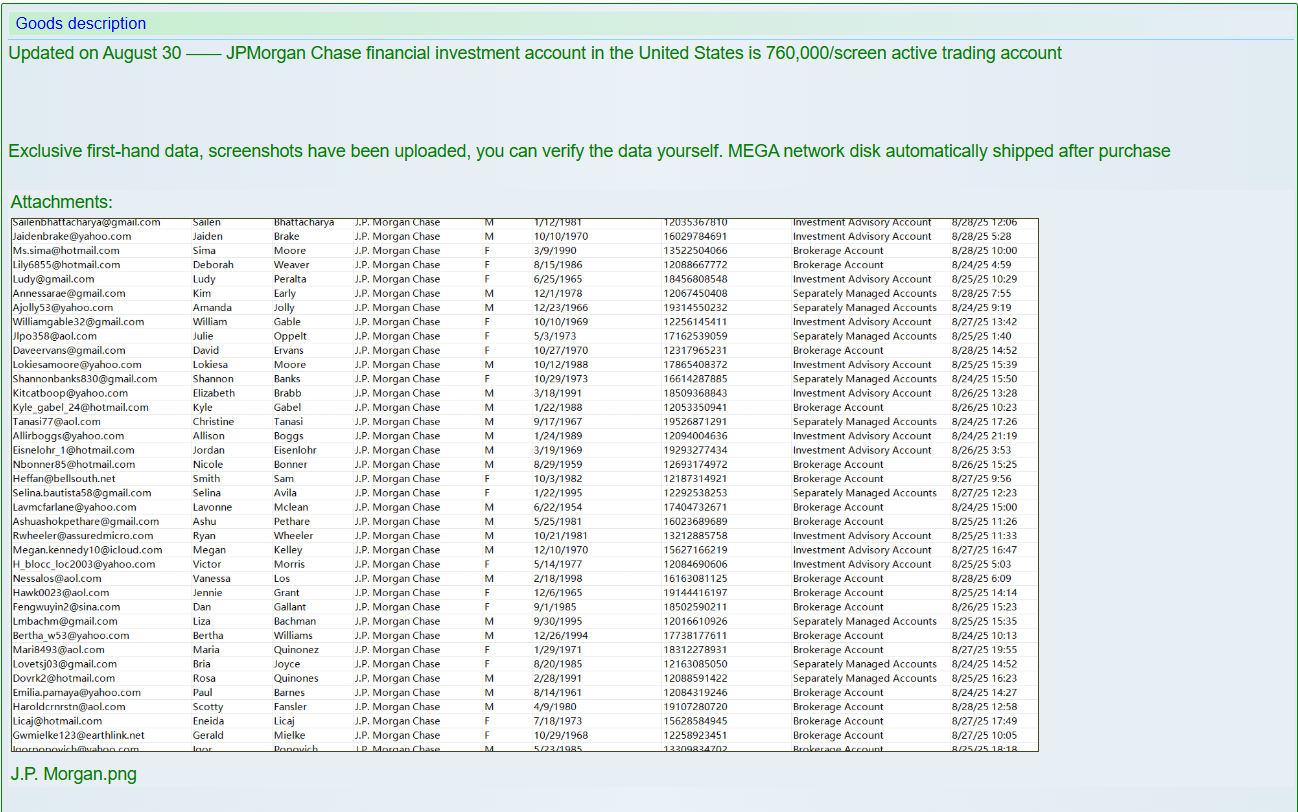Select the 8/25/25 11:33 timestamp cell

tap(984, 536)
